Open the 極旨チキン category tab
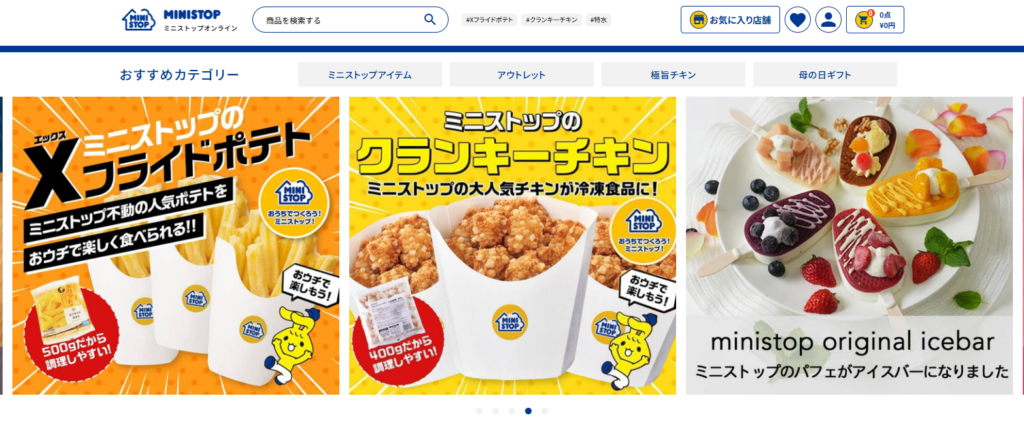The image size is (1024, 445). (x=673, y=74)
